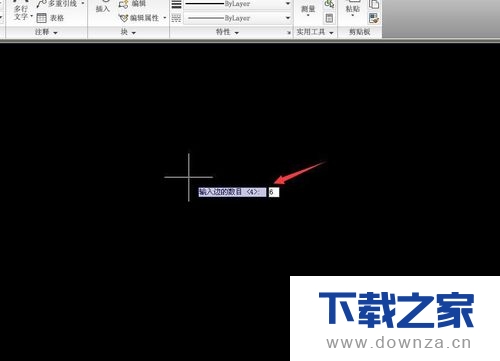Screen dimensions: 500x361
Task: Open the lower ByLayer linetype dropdown
Action: (x=288, y=18)
